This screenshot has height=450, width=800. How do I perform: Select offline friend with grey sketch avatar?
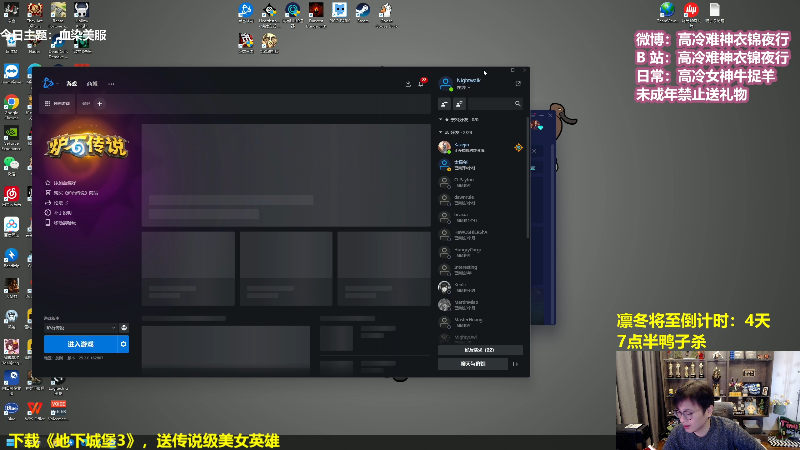[480, 305]
